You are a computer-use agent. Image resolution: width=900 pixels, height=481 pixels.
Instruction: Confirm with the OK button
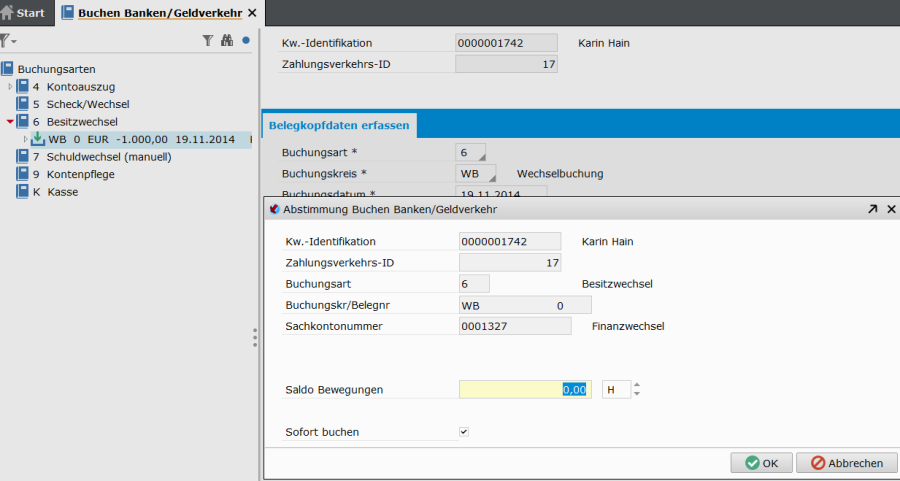pyautogui.click(x=761, y=463)
